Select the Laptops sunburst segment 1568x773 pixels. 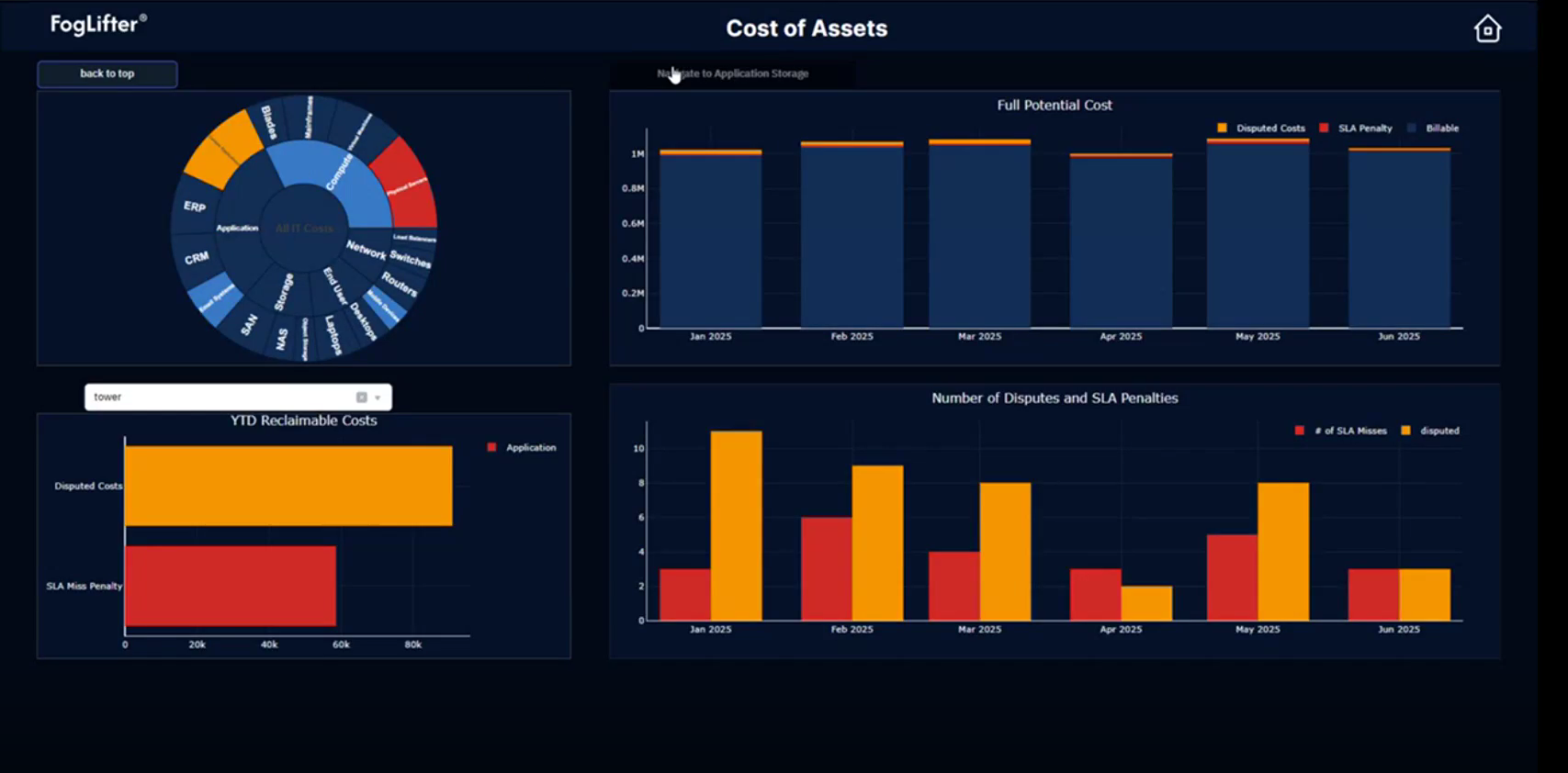[x=333, y=335]
